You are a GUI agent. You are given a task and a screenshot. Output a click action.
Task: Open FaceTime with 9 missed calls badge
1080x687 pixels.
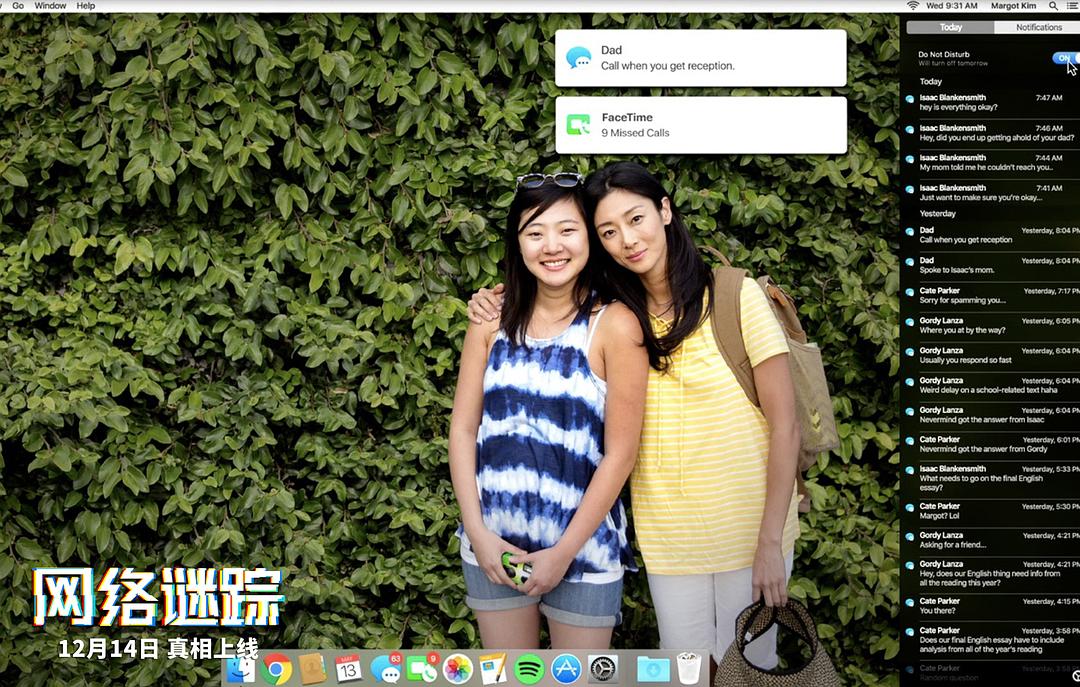click(422, 669)
